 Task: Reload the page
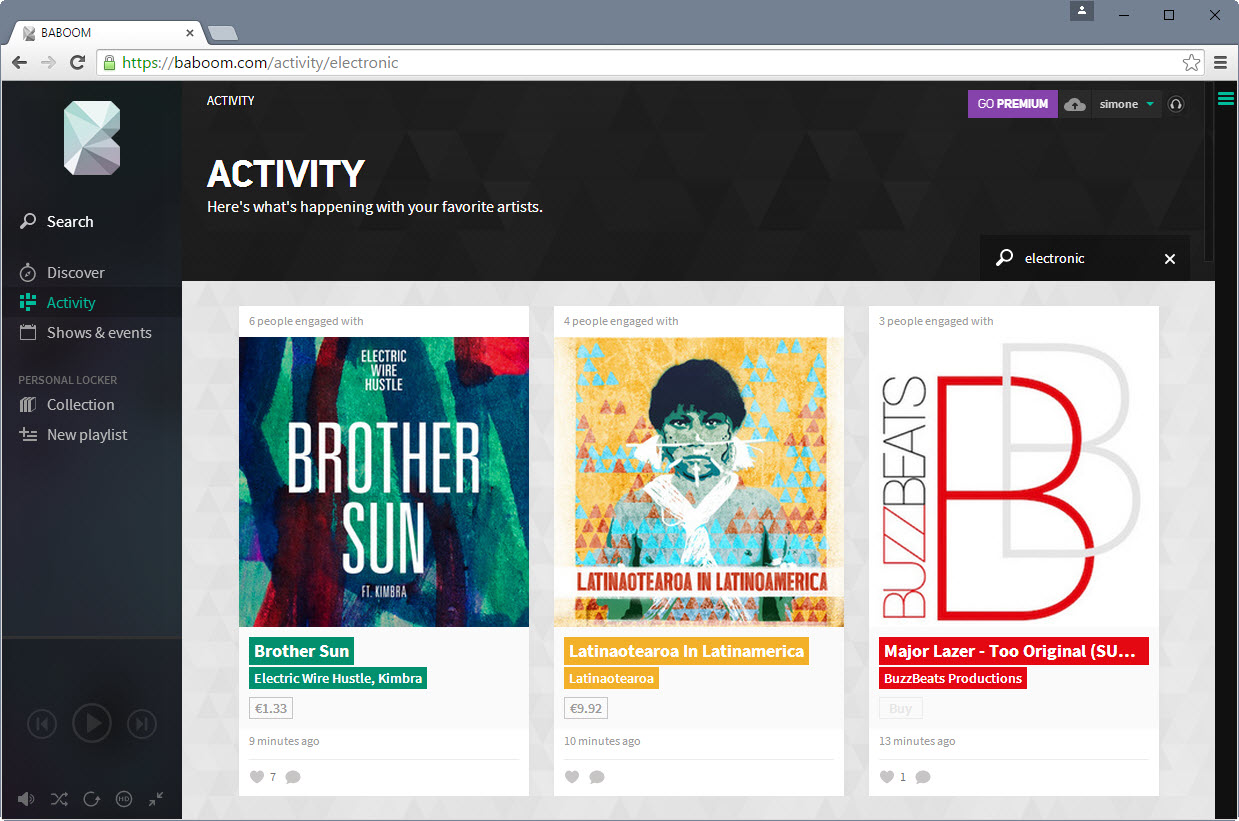pyautogui.click(x=77, y=62)
